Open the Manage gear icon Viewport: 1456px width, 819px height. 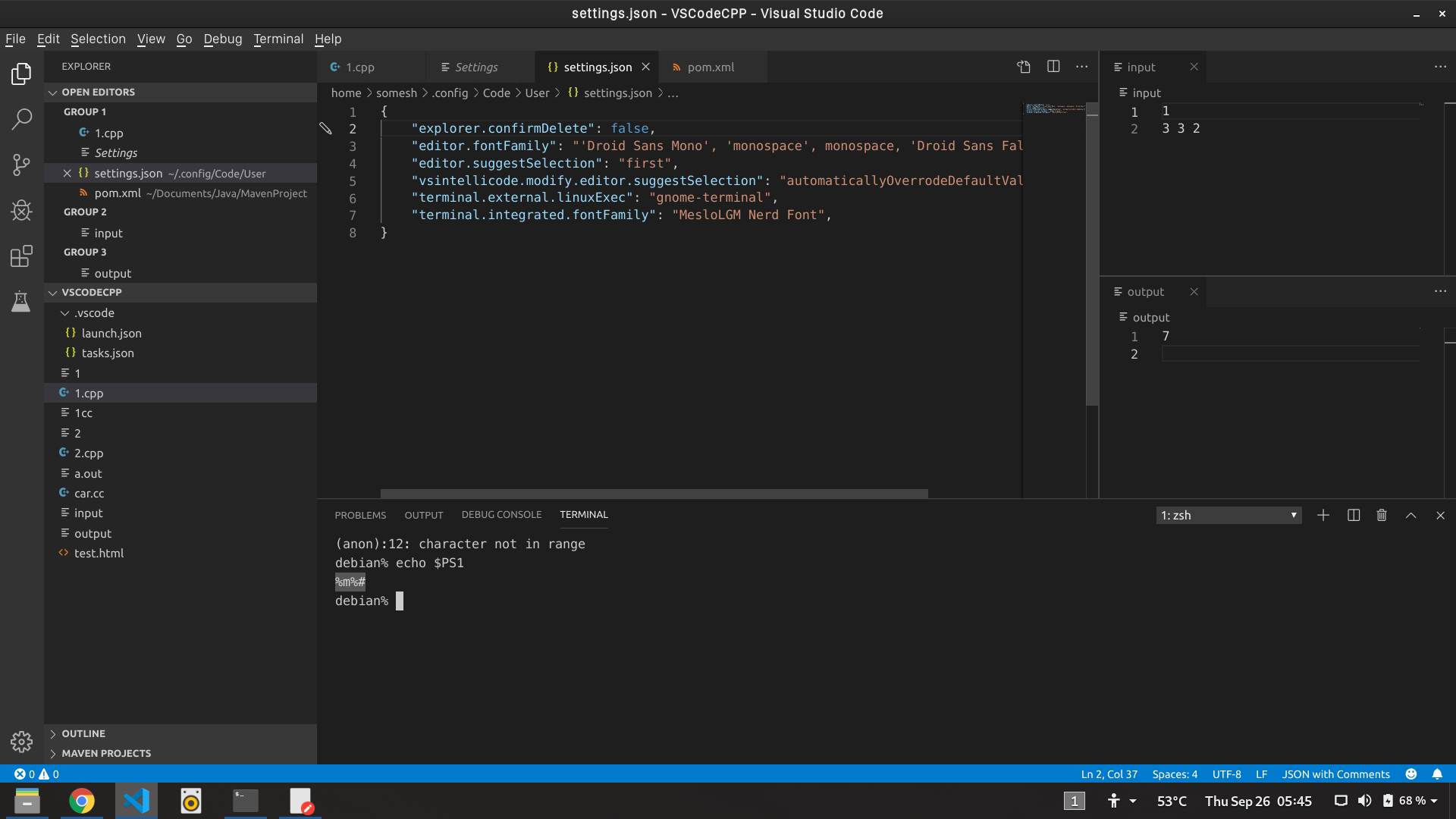coord(21,742)
